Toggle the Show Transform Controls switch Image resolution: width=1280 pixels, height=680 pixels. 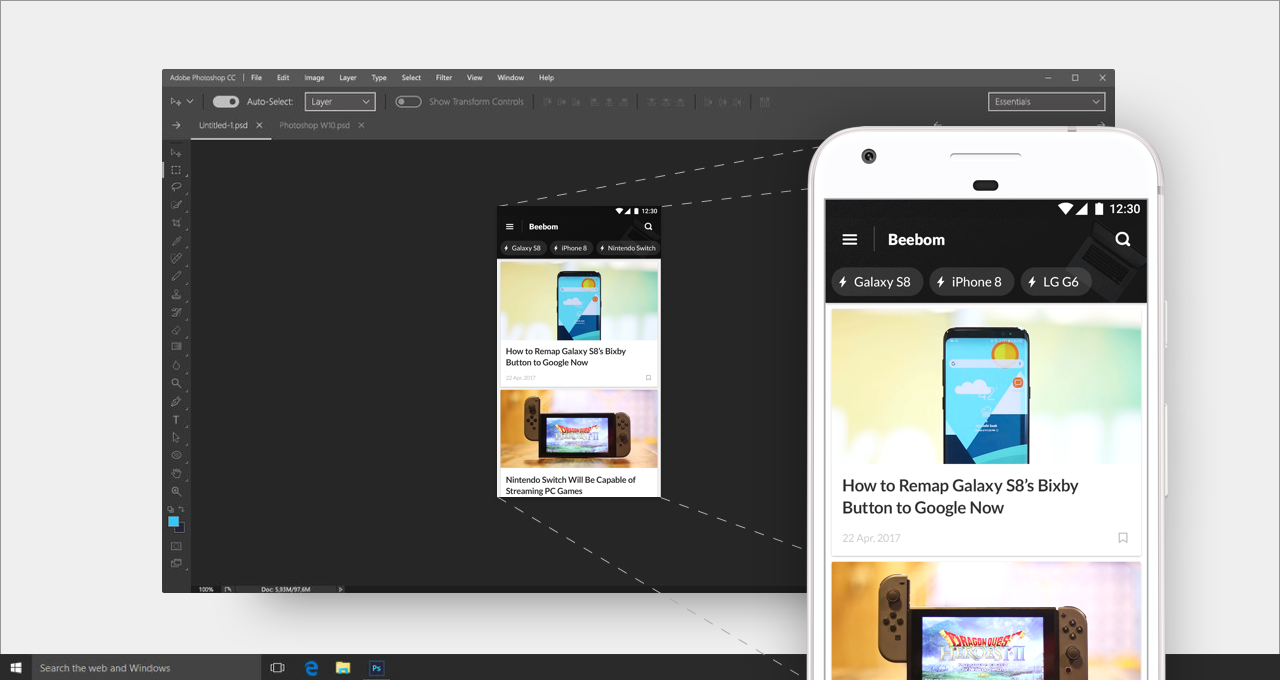point(408,101)
